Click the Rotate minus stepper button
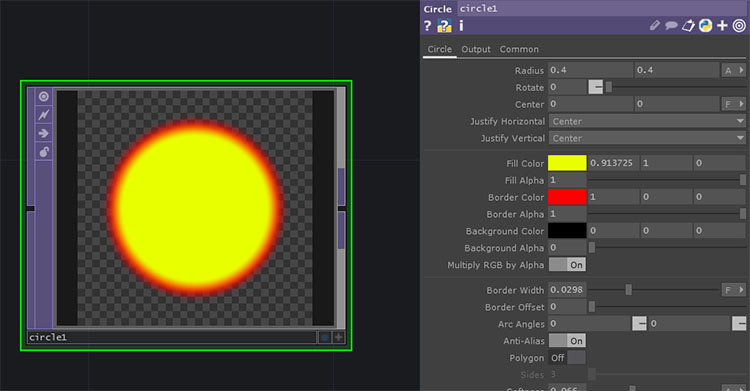 [596, 87]
